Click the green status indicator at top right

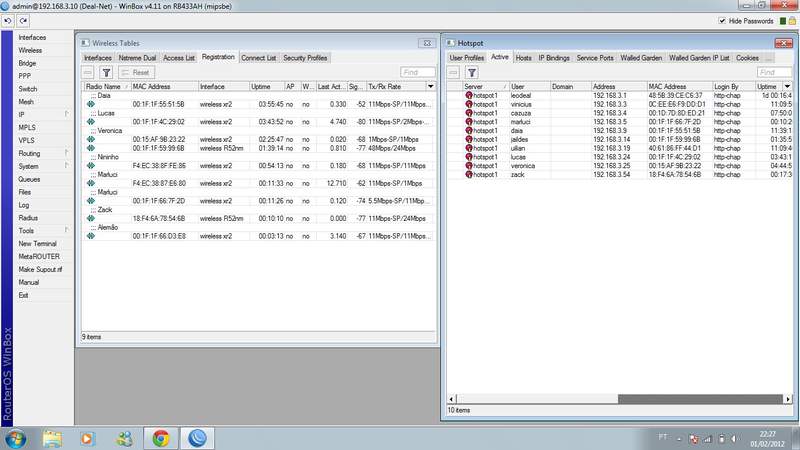coord(783,21)
